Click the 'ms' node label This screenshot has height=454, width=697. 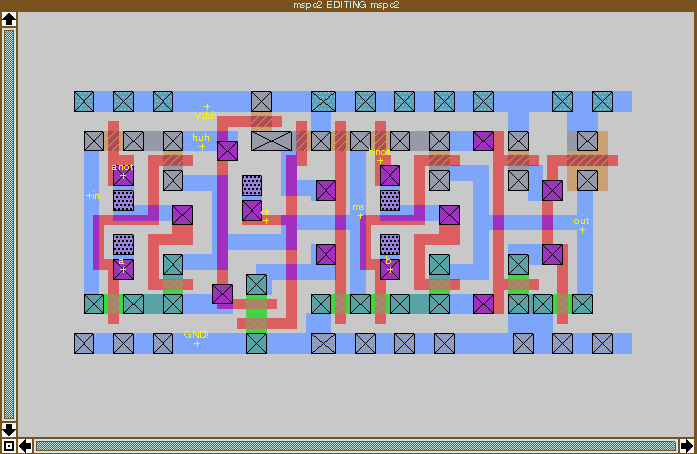(359, 211)
